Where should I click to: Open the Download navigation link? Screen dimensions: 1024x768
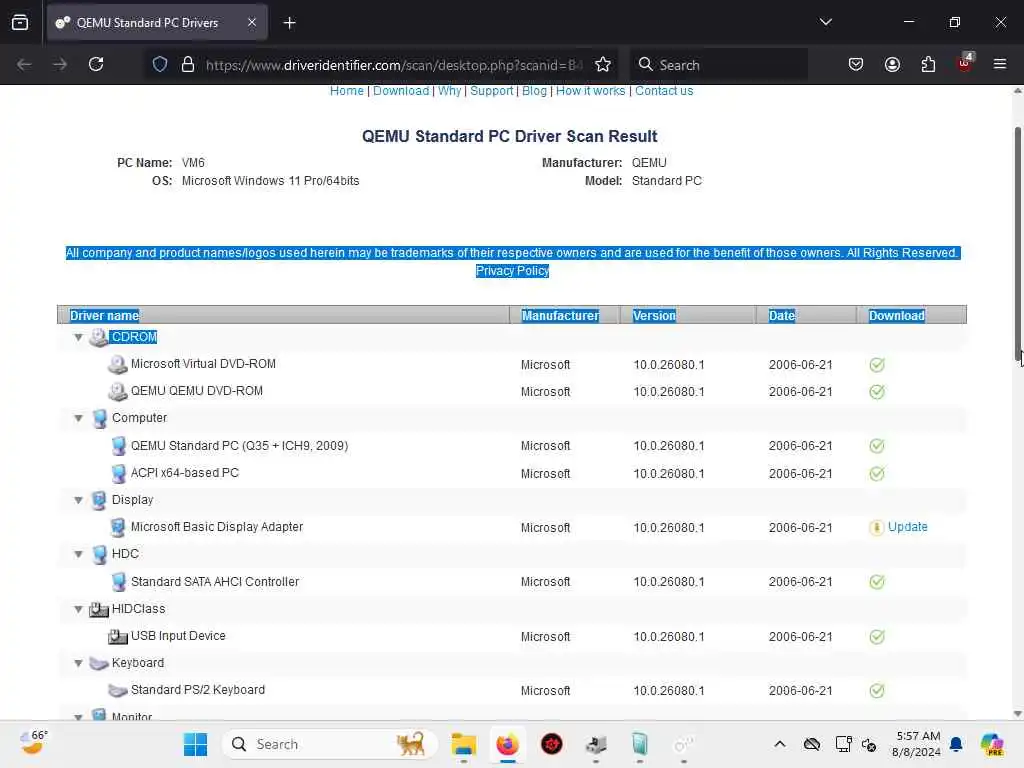[401, 91]
